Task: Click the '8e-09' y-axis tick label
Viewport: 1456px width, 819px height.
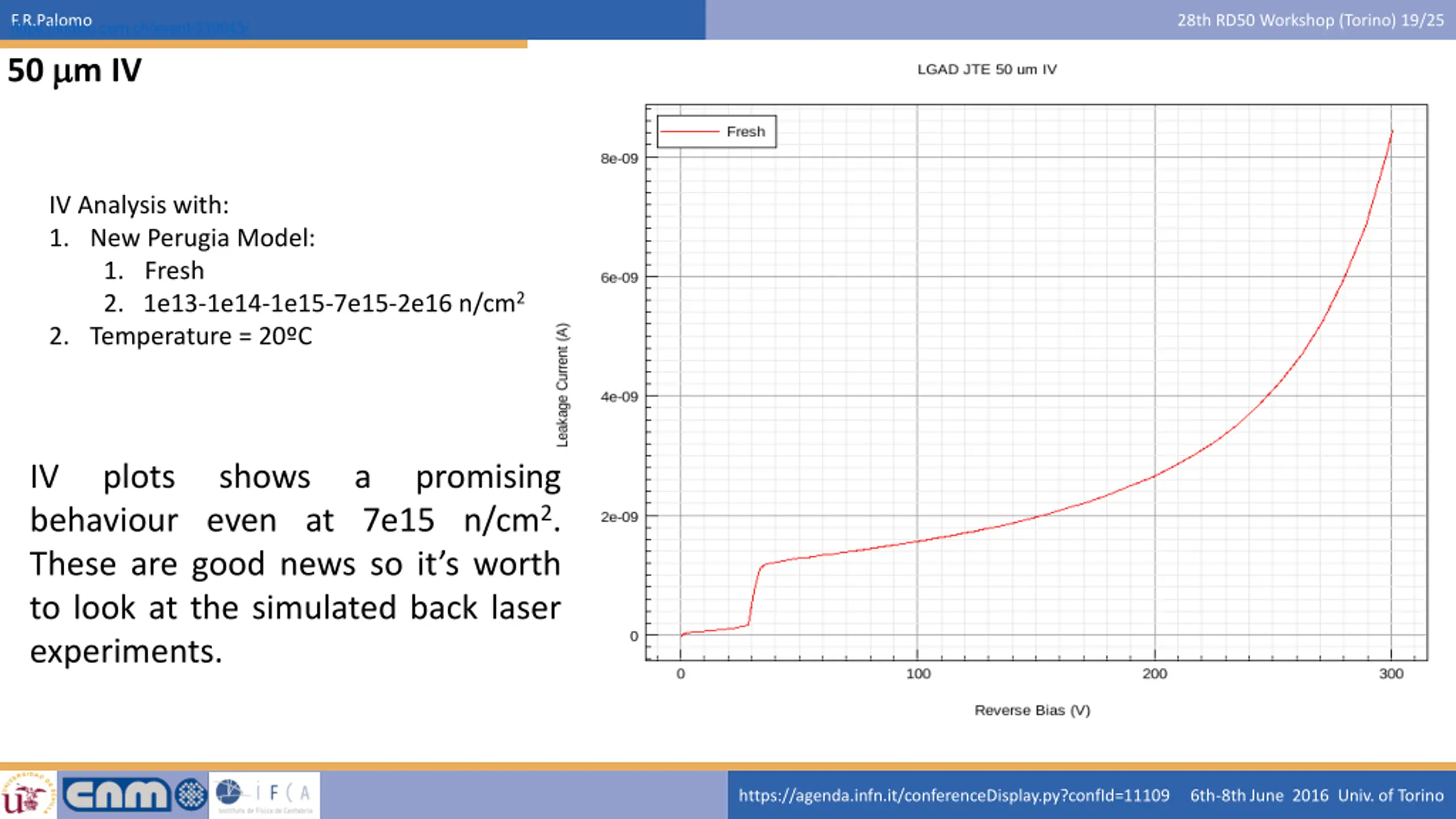Action: [619, 159]
